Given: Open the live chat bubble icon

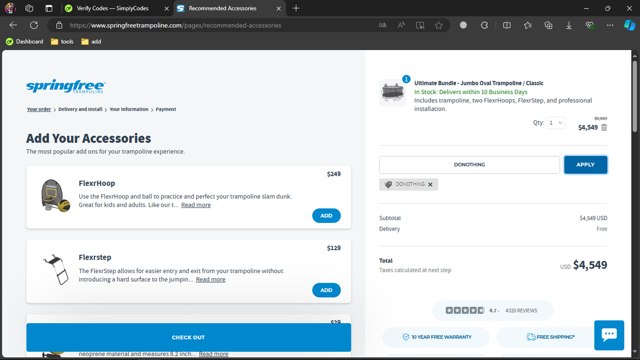Looking at the screenshot, I should 609,335.
